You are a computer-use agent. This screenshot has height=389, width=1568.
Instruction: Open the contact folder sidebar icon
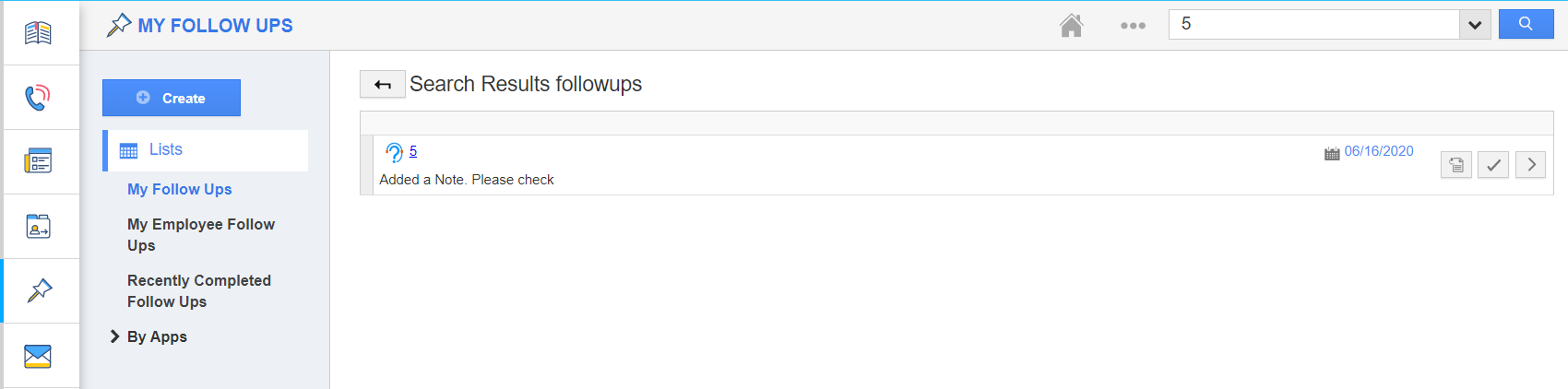pyautogui.click(x=38, y=226)
